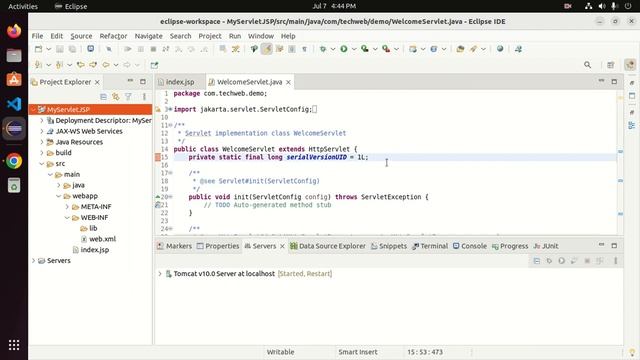Image resolution: width=640 pixels, height=360 pixels.
Task: Open Show Applications grid in dock
Action: 14,345
